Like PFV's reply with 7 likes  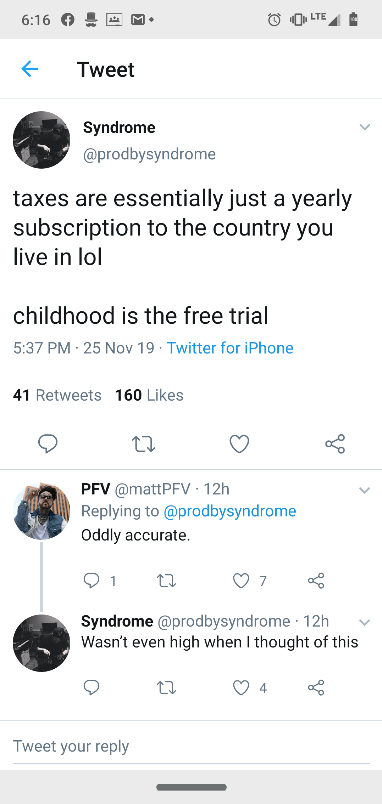(250, 580)
